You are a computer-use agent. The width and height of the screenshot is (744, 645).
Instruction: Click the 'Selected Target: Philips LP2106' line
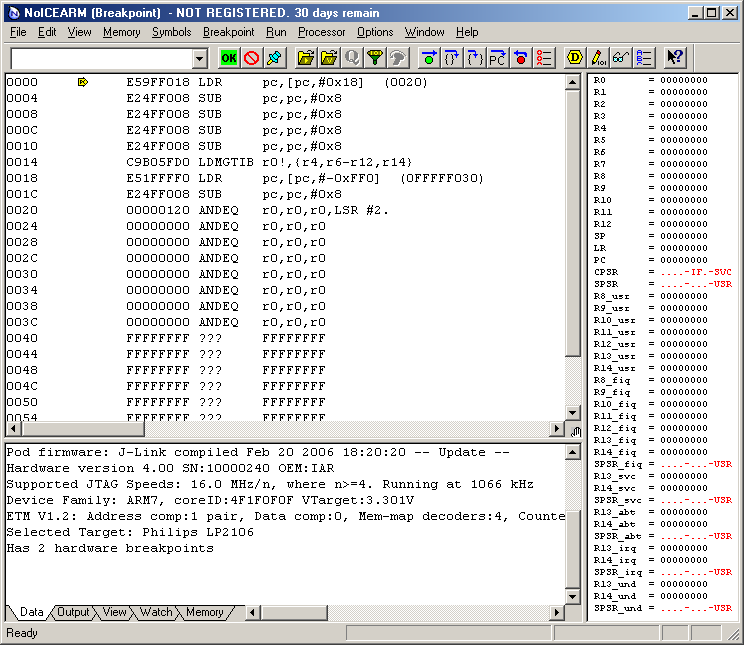pyautogui.click(x=130, y=532)
